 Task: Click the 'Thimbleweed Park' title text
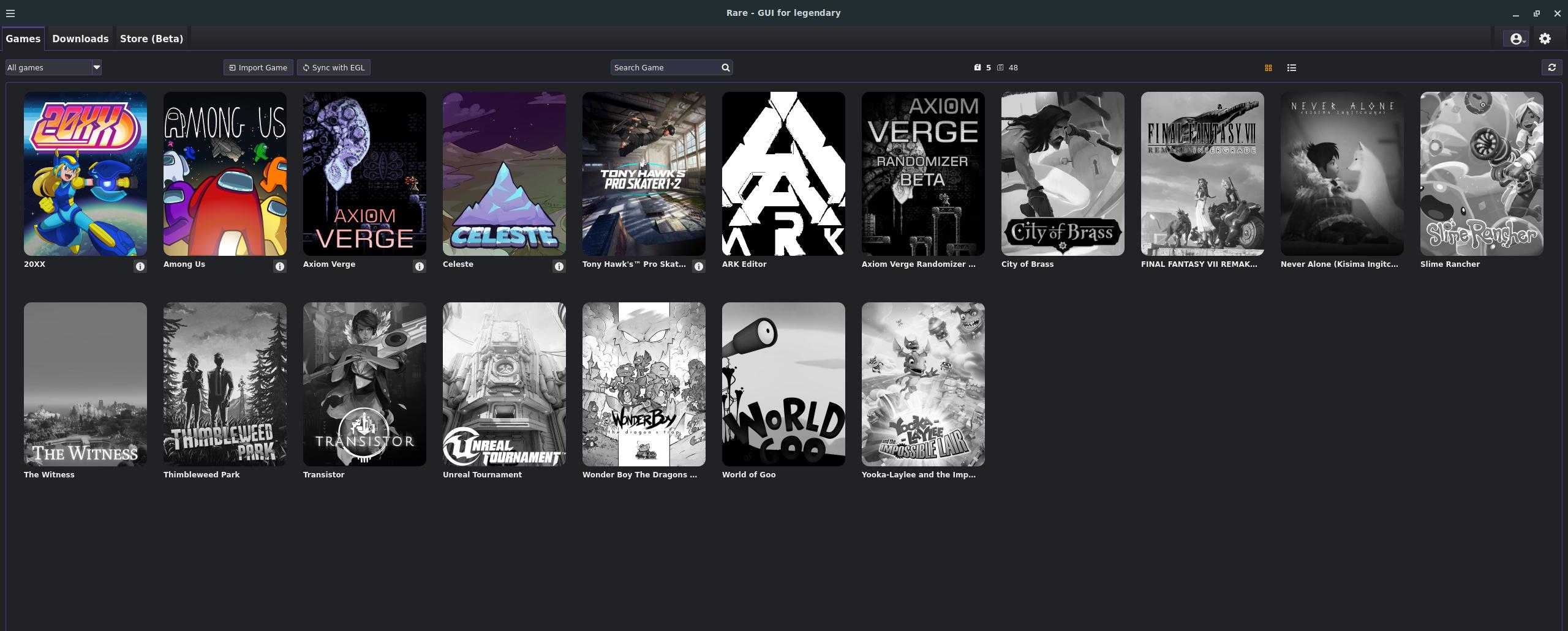[x=202, y=475]
